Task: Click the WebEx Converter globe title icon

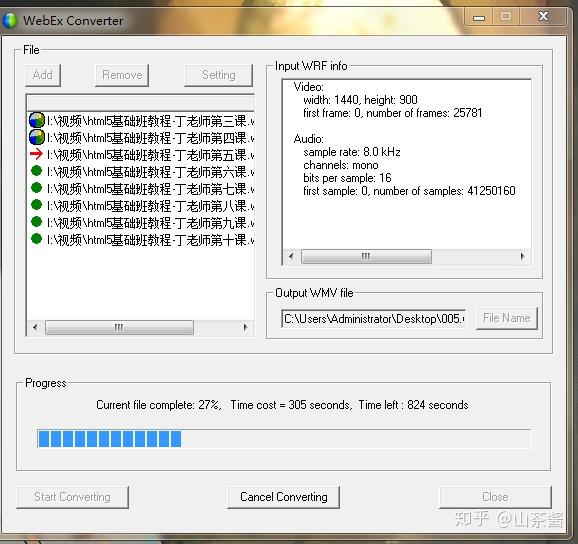Action: point(10,21)
